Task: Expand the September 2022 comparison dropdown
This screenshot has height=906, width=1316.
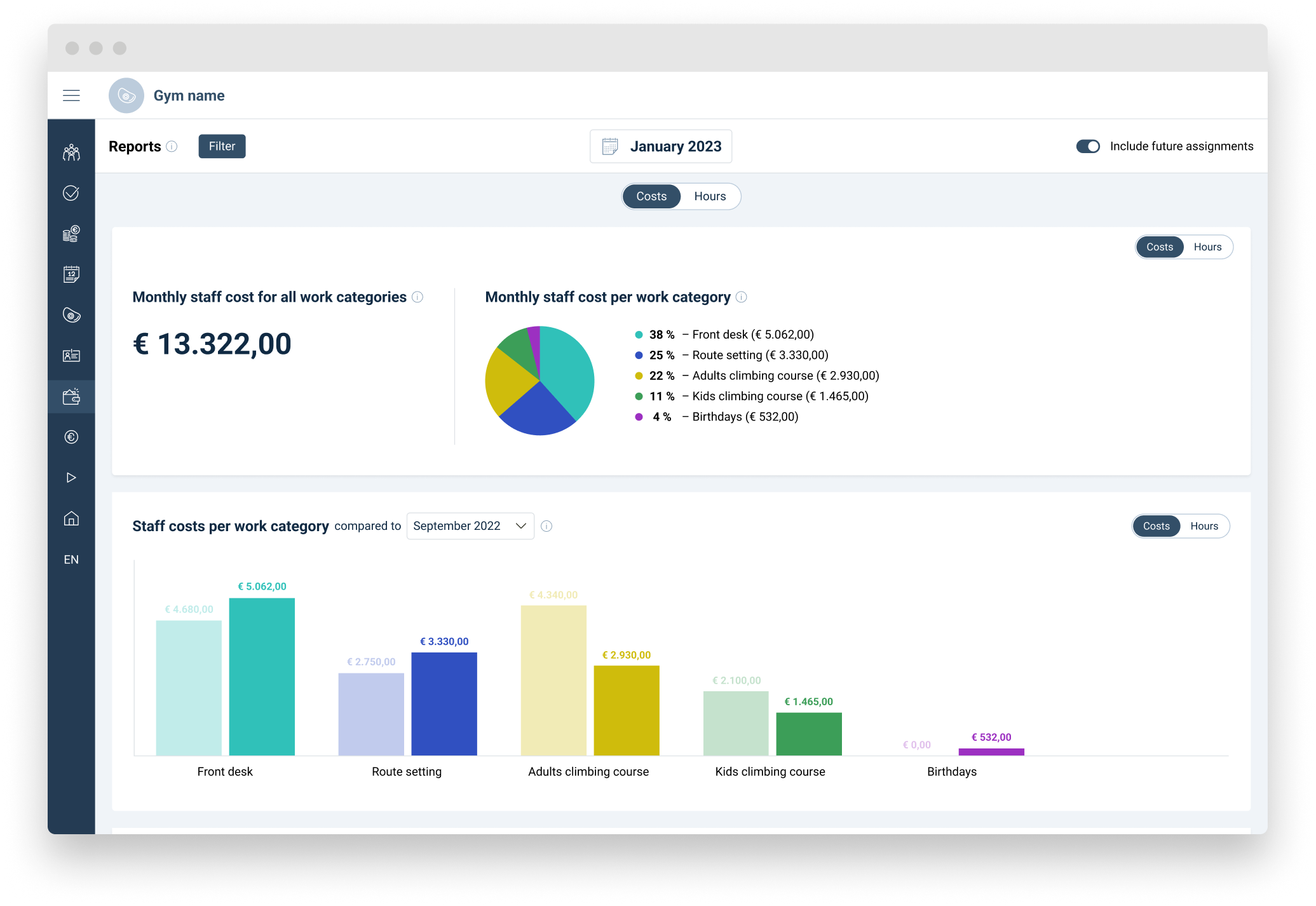Action: 470,526
